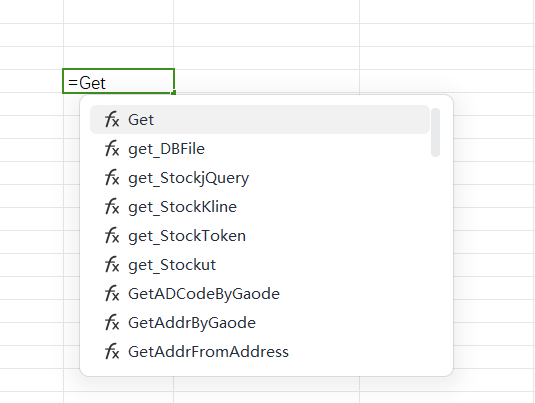The image size is (535, 403).
Task: Click the fx icon beside get_DBFile
Action: click(112, 148)
